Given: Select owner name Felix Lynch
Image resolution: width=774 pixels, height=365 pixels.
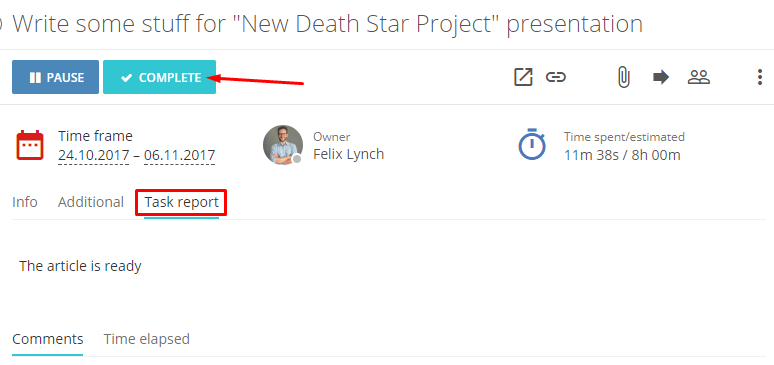Looking at the screenshot, I should [348, 154].
